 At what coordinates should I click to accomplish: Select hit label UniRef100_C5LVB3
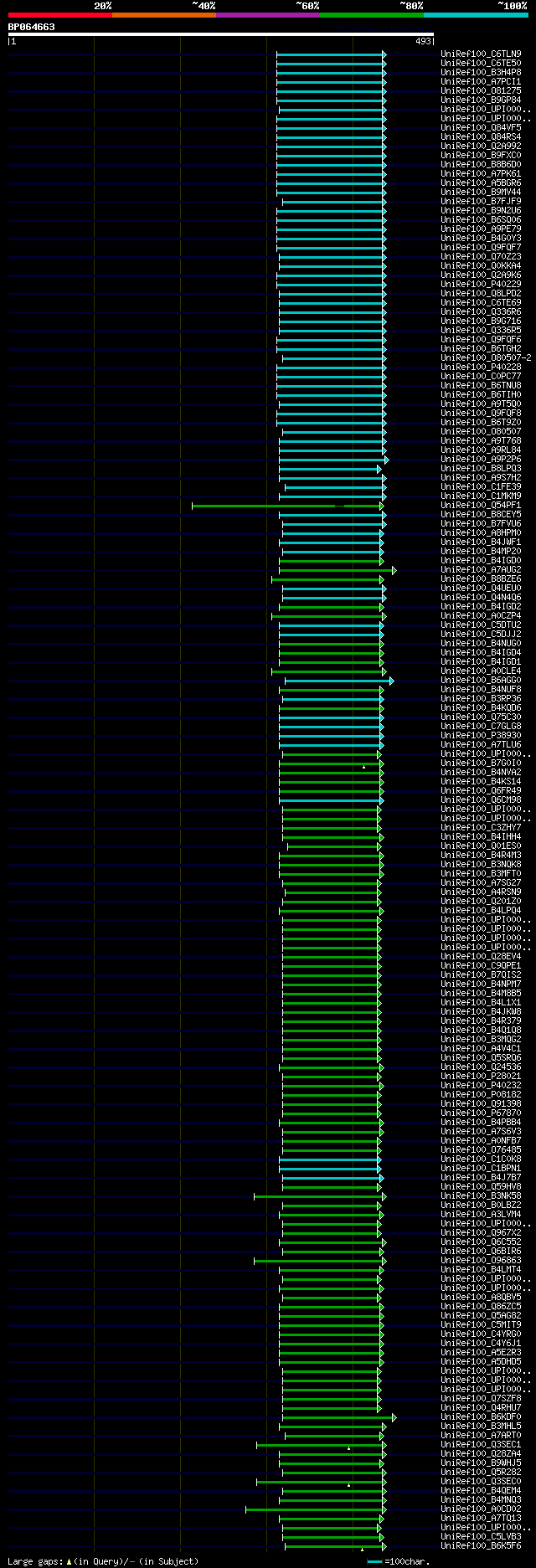[481, 1537]
